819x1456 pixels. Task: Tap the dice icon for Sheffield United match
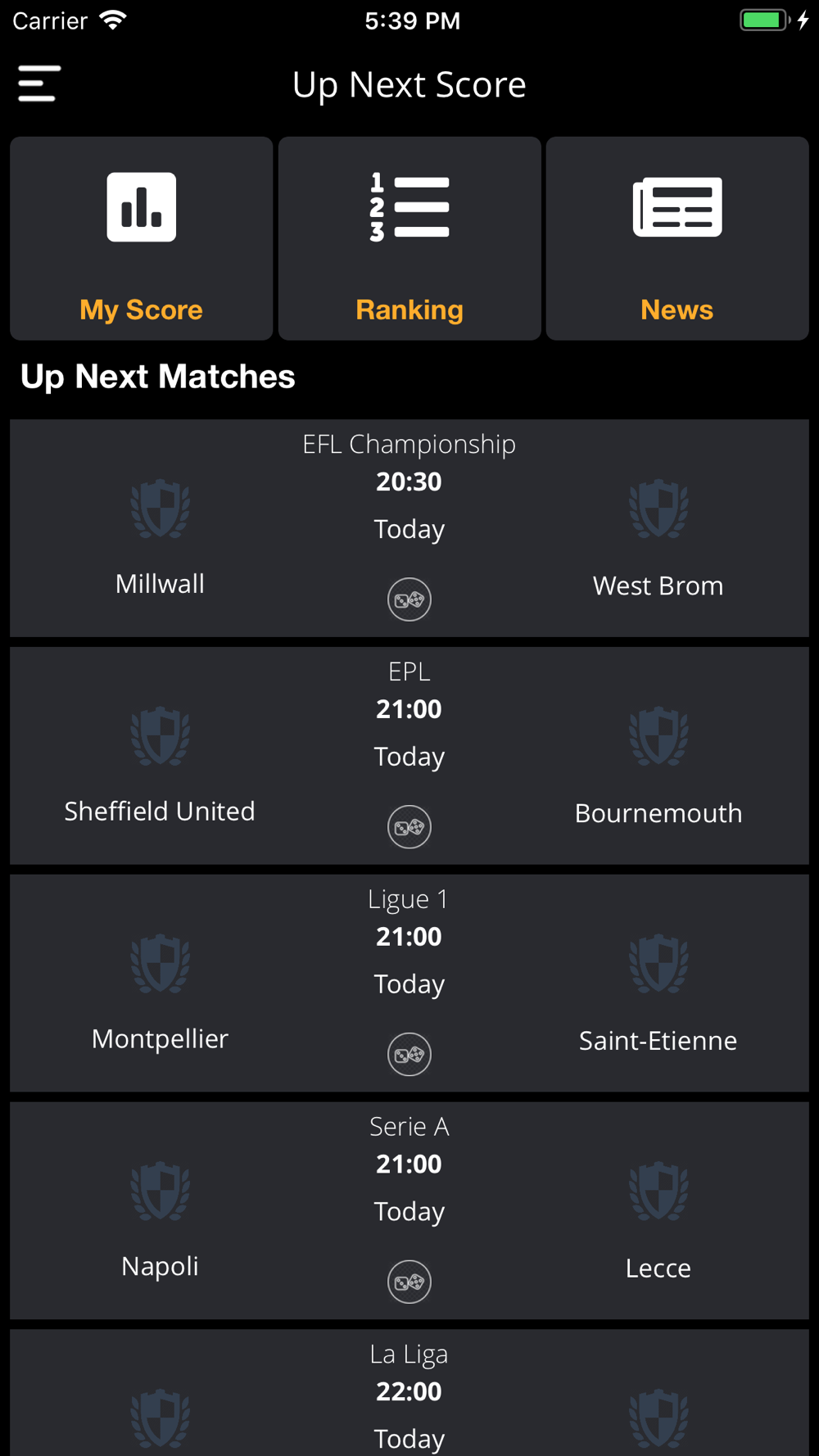(x=409, y=827)
